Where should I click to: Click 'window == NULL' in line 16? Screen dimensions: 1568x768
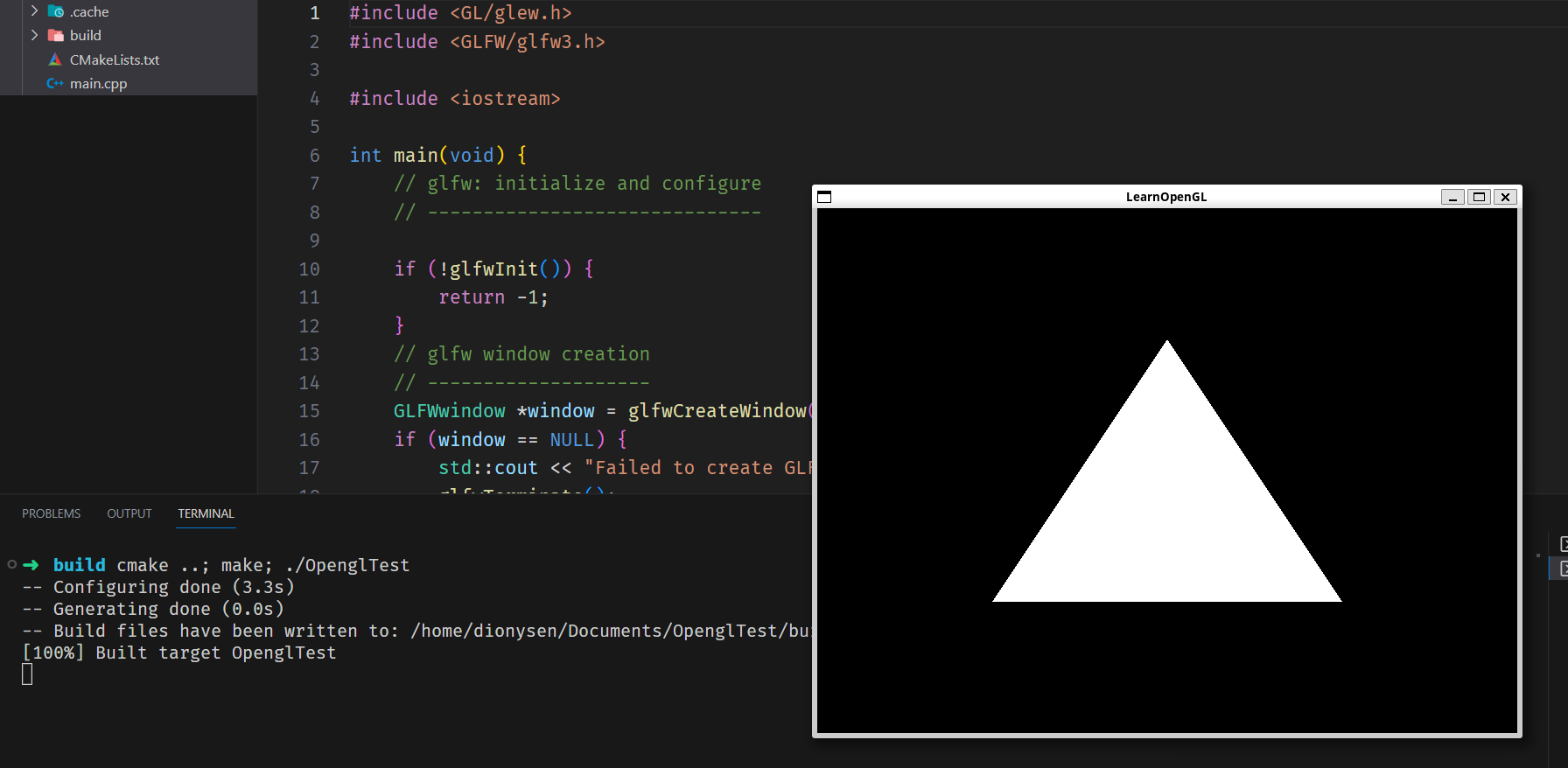point(516,440)
